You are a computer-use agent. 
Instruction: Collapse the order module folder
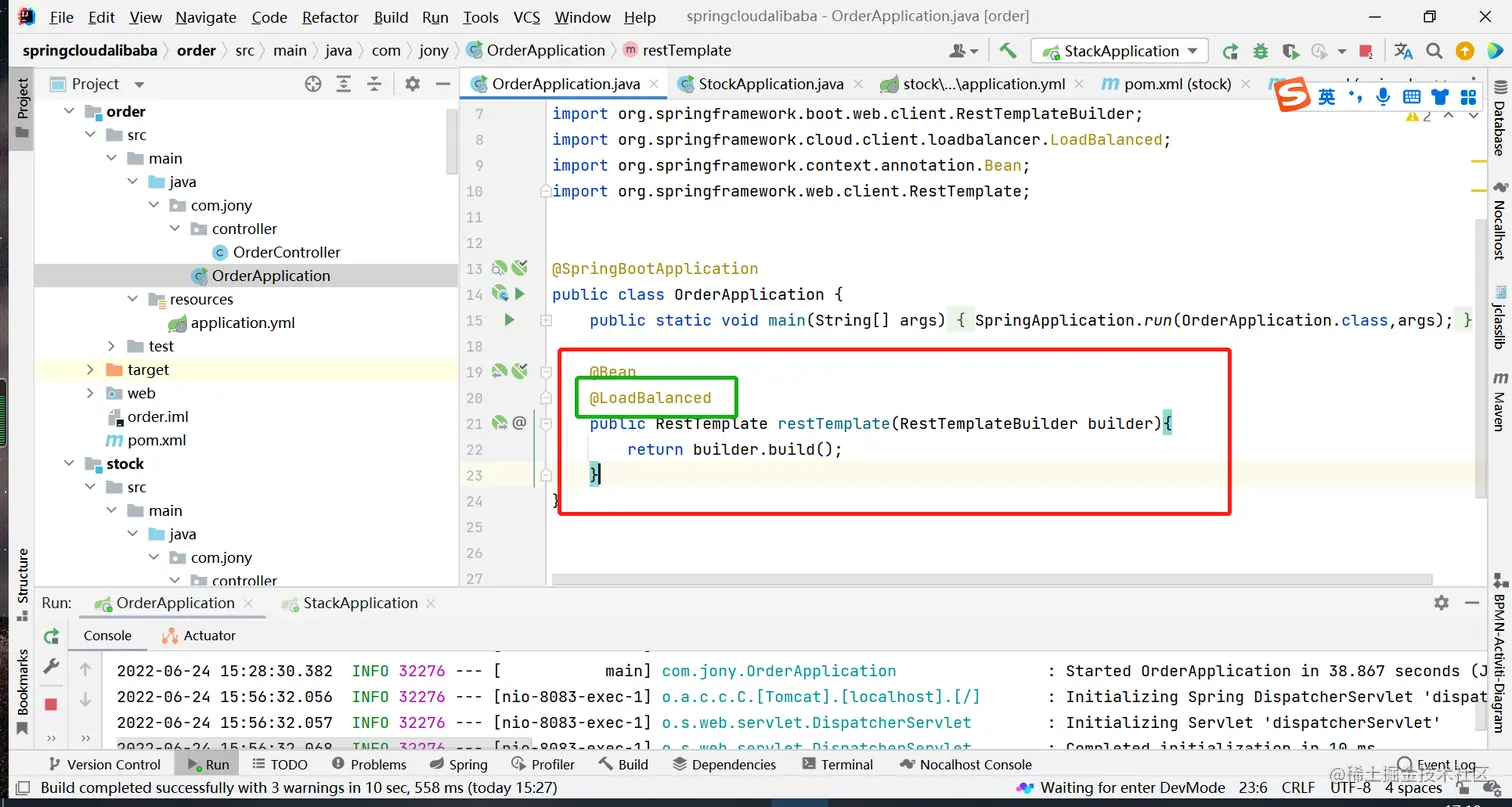(x=69, y=111)
